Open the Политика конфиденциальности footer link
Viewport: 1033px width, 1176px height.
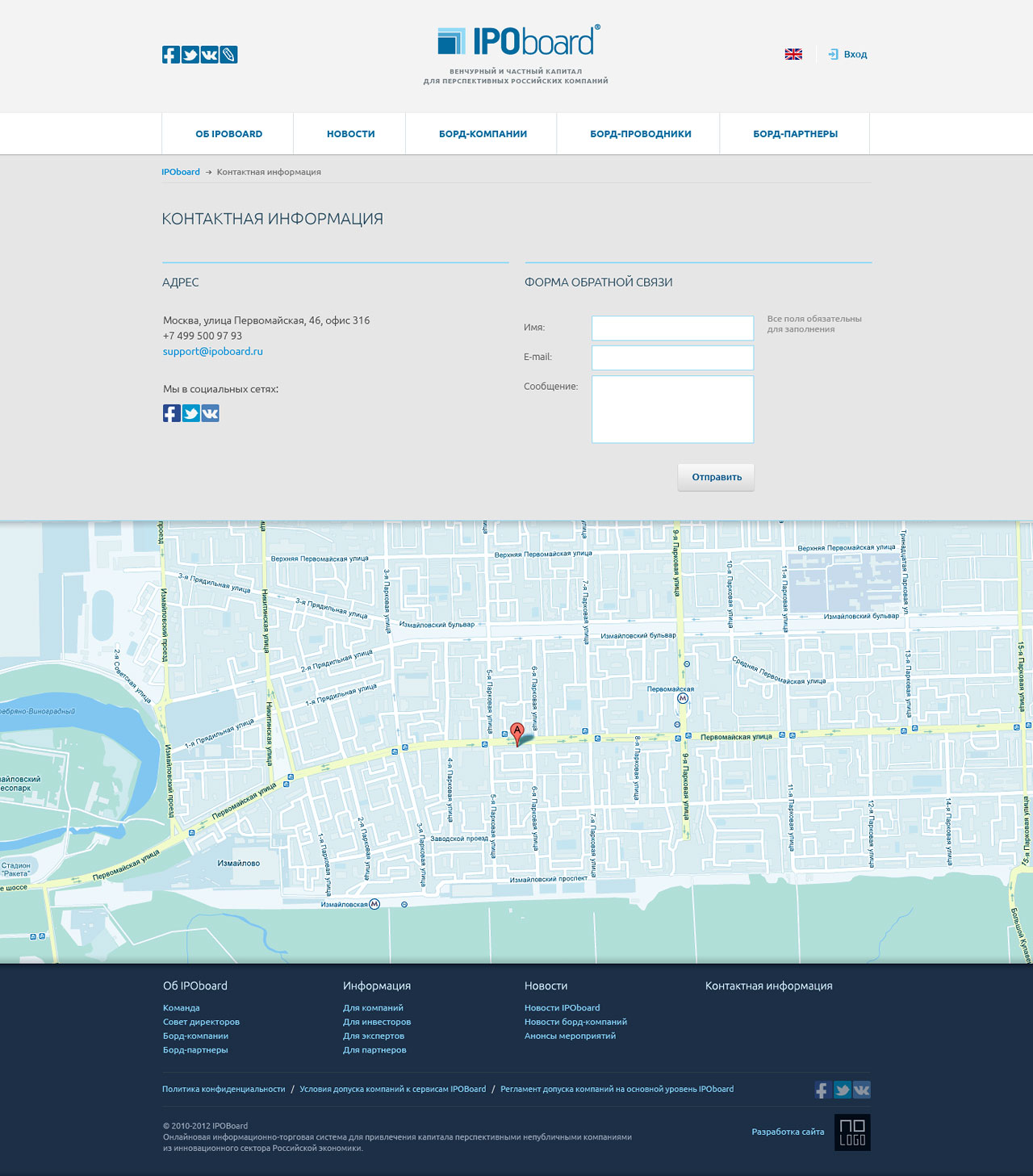point(224,1089)
